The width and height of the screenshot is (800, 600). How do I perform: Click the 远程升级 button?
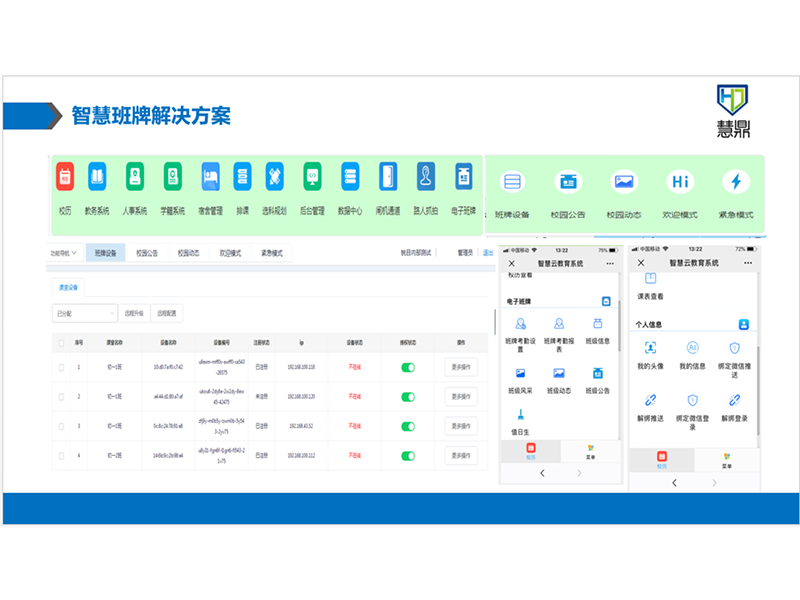coord(134,313)
